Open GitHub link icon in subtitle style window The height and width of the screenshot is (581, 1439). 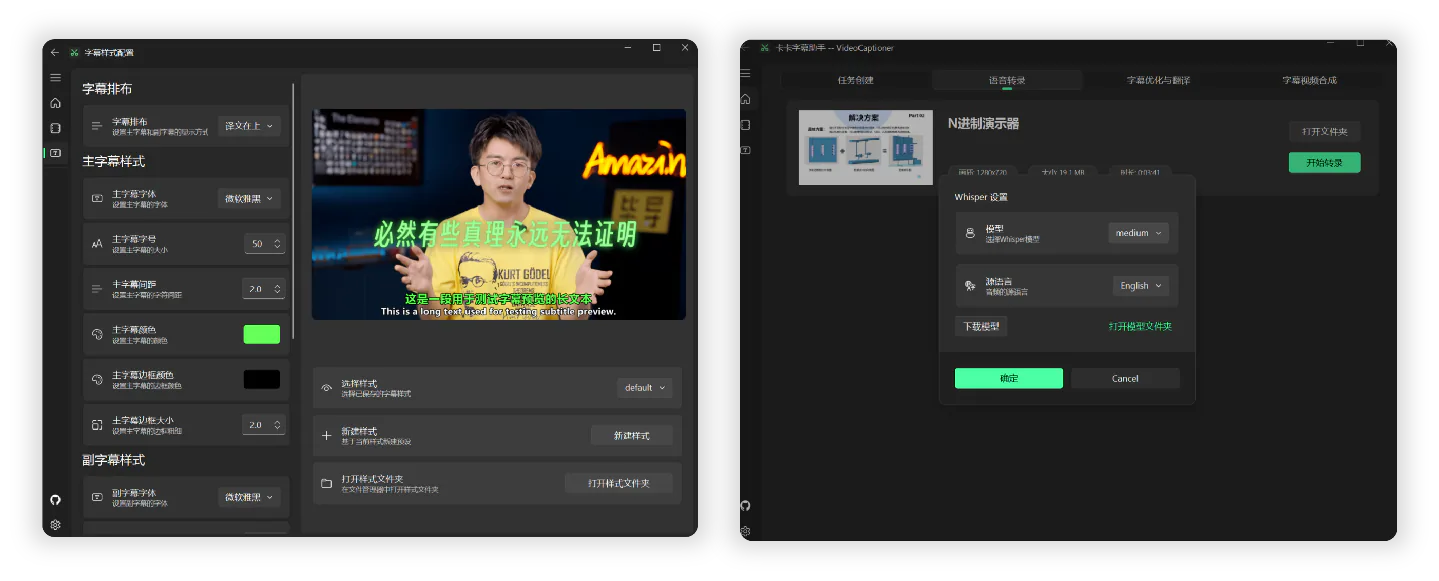coord(56,500)
